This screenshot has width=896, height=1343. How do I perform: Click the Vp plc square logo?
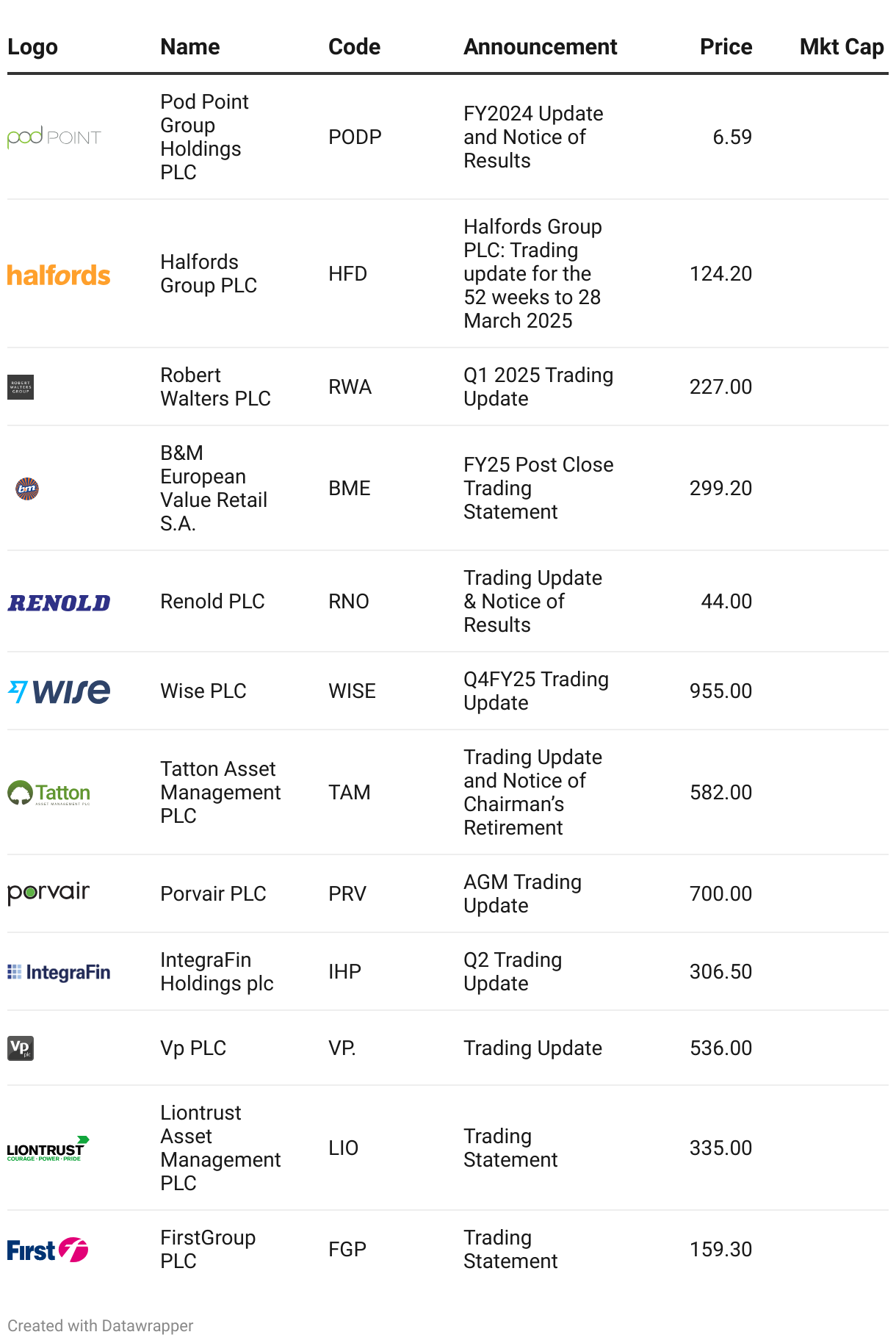tap(21, 1048)
